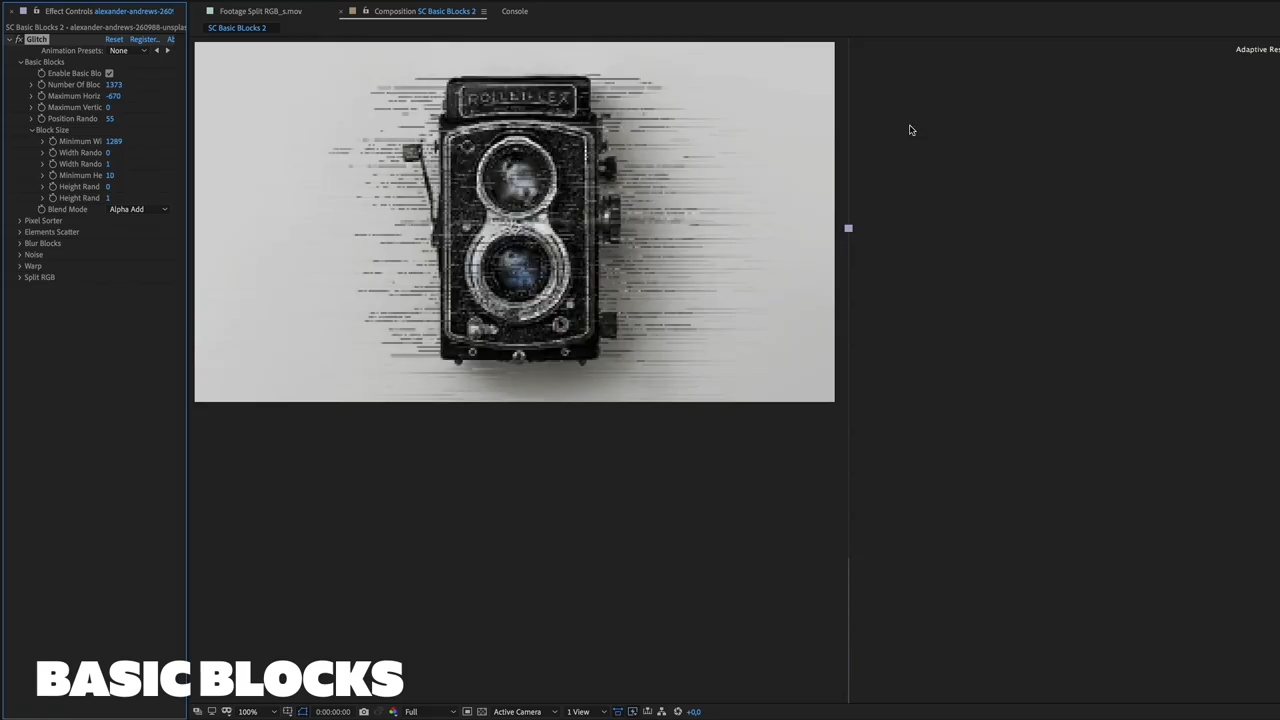
Task: Expand the Split RGB group
Action: pyautogui.click(x=20, y=277)
